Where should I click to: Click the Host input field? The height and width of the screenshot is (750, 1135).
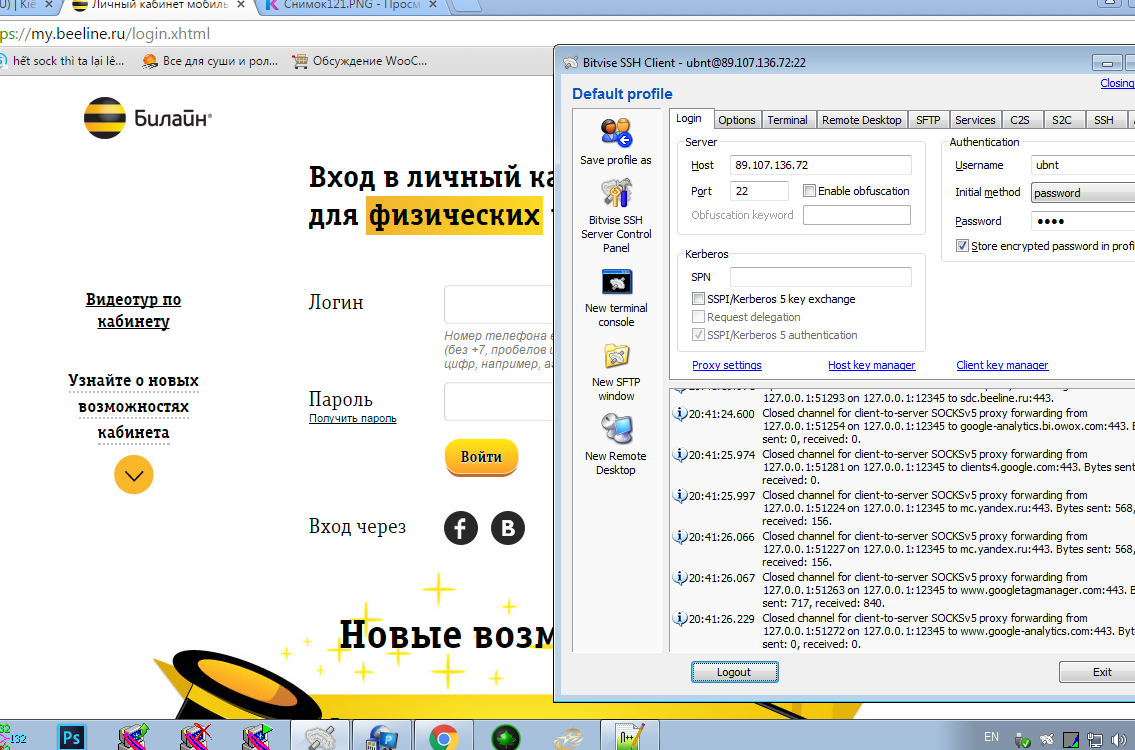click(821, 165)
